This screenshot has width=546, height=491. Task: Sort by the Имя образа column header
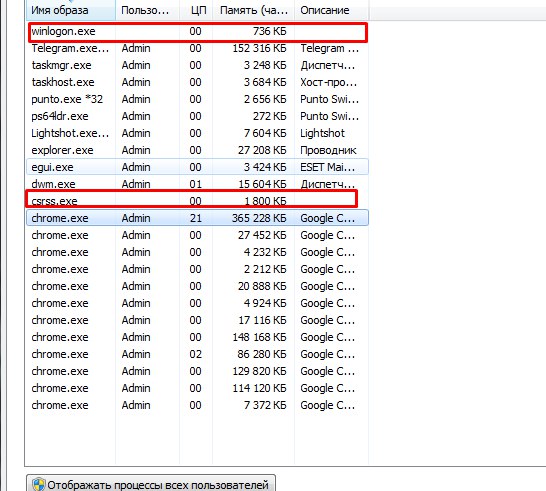[x=71, y=10]
